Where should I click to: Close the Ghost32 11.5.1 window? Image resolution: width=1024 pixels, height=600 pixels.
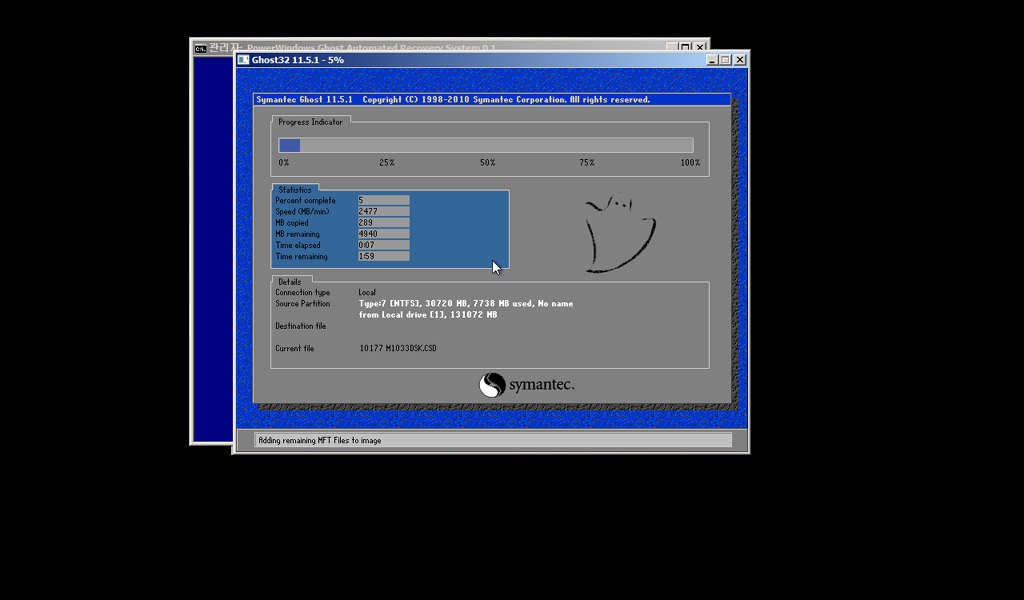coord(740,60)
